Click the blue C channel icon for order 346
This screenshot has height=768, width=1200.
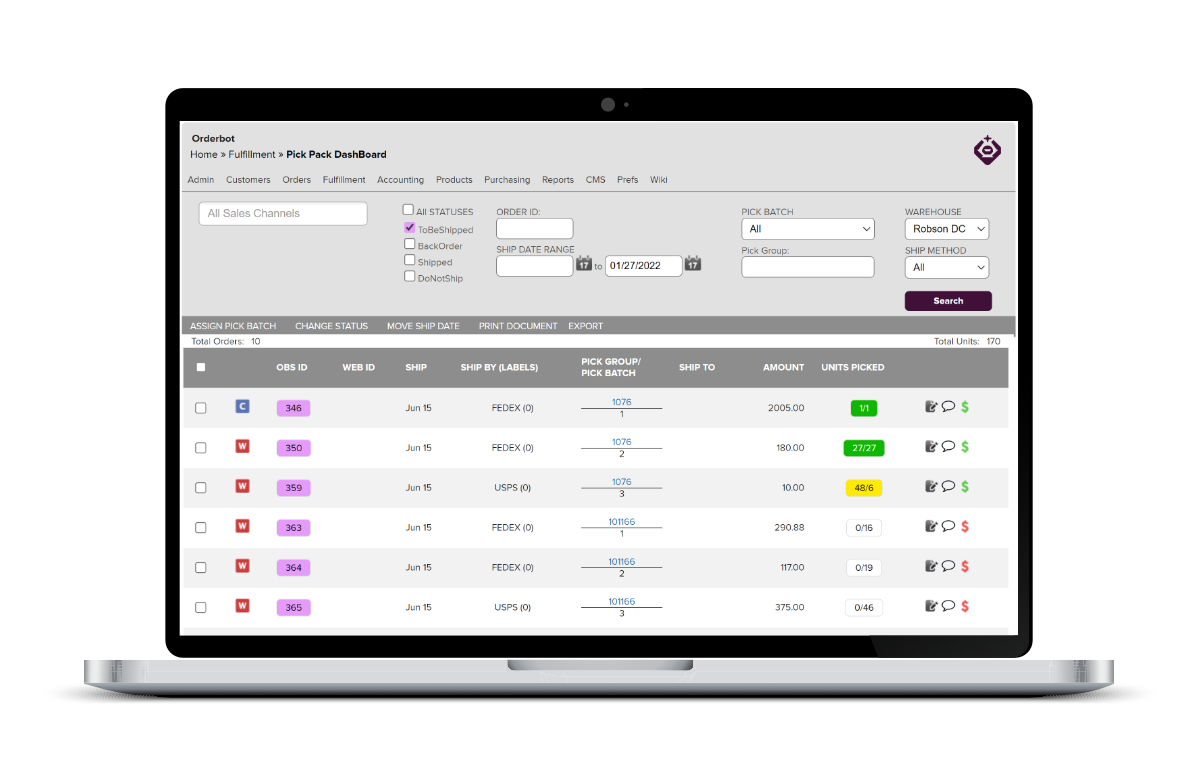click(242, 406)
